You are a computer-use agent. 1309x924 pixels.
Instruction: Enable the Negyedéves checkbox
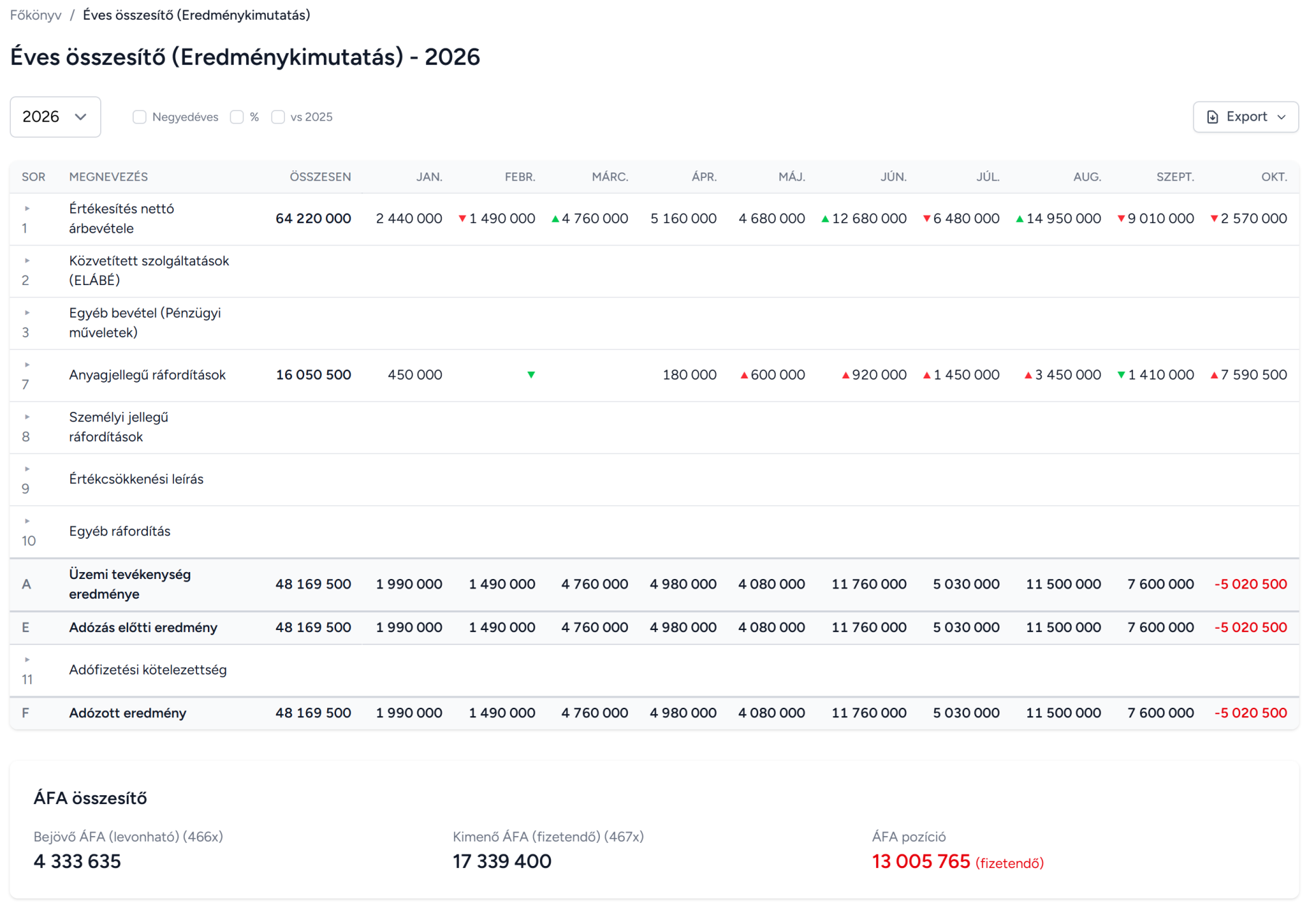139,117
